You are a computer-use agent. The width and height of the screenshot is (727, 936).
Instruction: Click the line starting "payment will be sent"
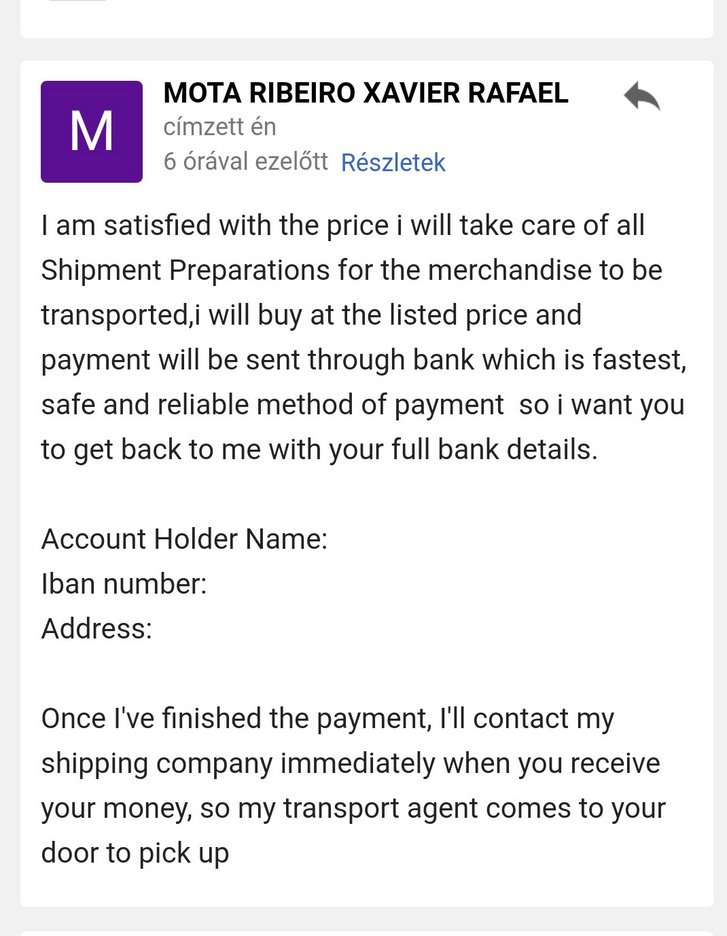(x=363, y=360)
